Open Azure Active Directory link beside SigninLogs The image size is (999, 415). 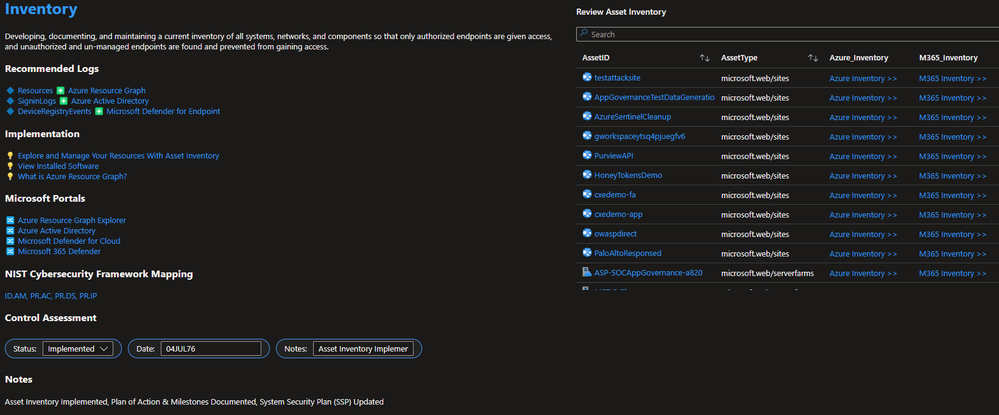pyautogui.click(x=110, y=101)
